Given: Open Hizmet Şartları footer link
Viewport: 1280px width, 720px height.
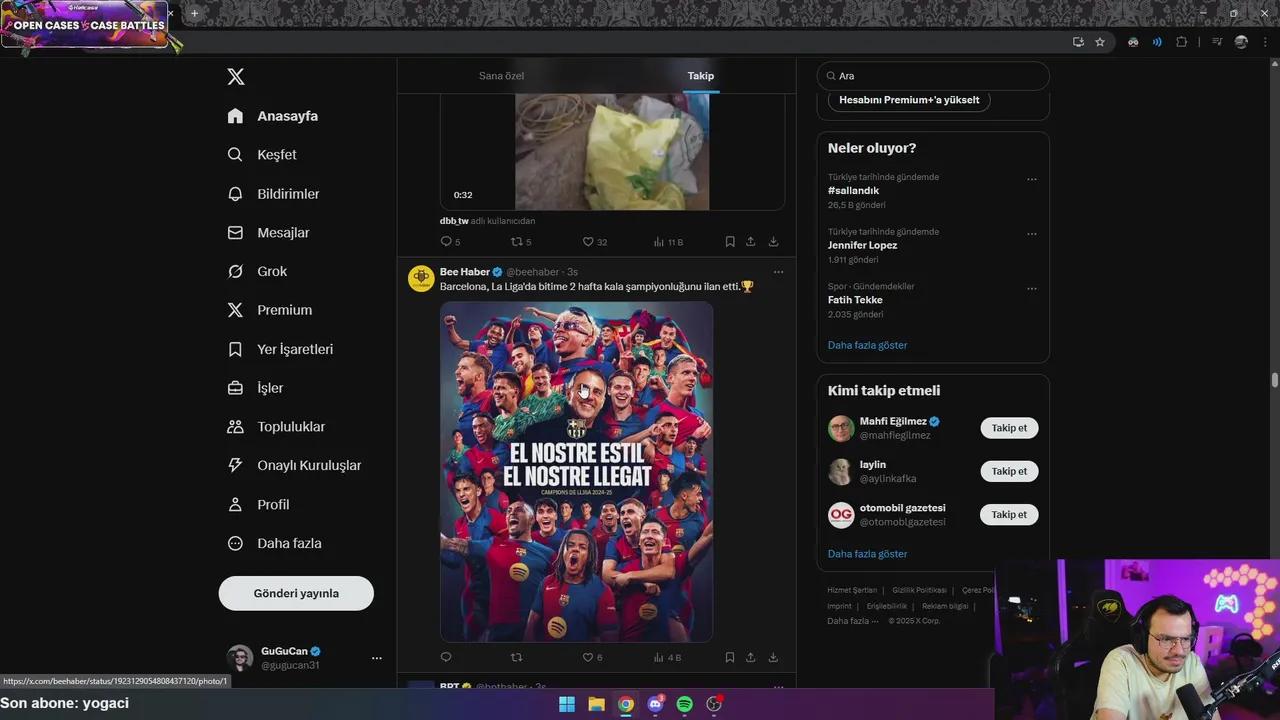Looking at the screenshot, I should click(852, 590).
